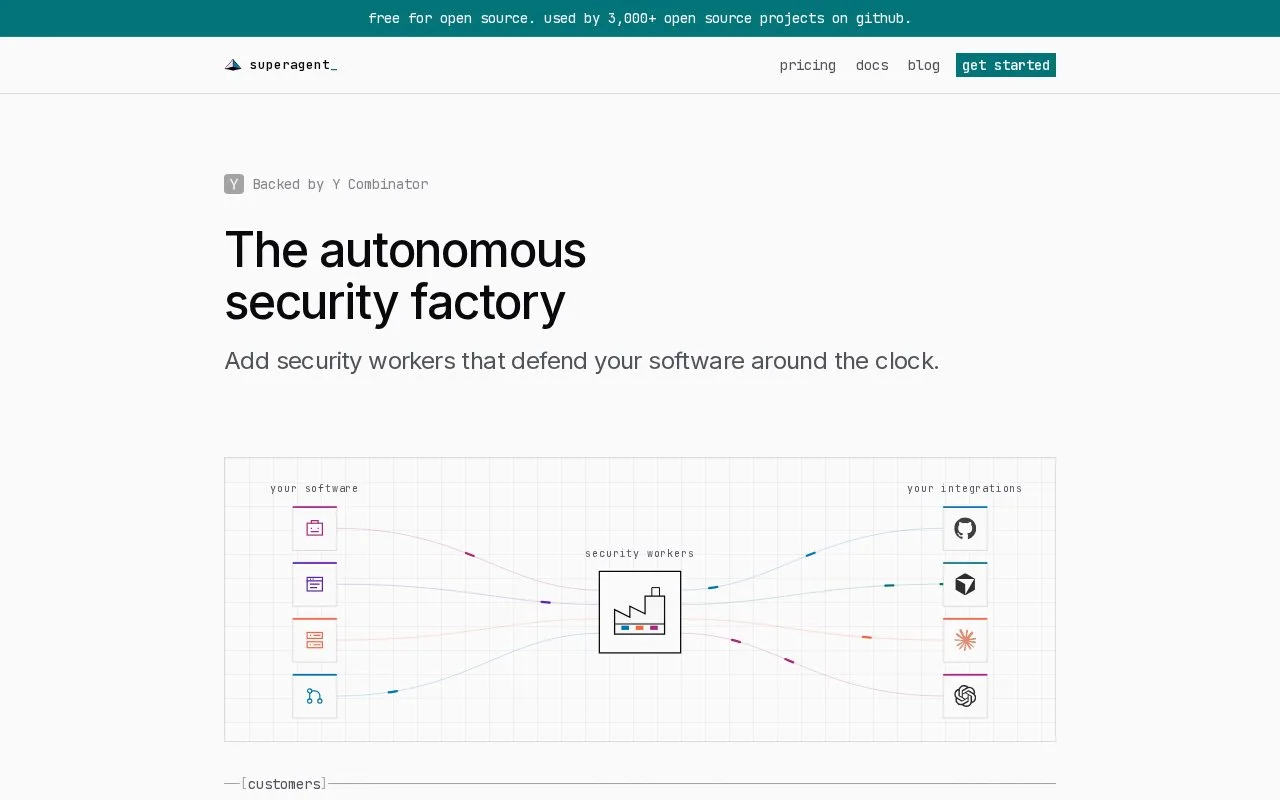This screenshot has width=1280, height=800.
Task: Click the get started button
Action: pyautogui.click(x=1006, y=65)
